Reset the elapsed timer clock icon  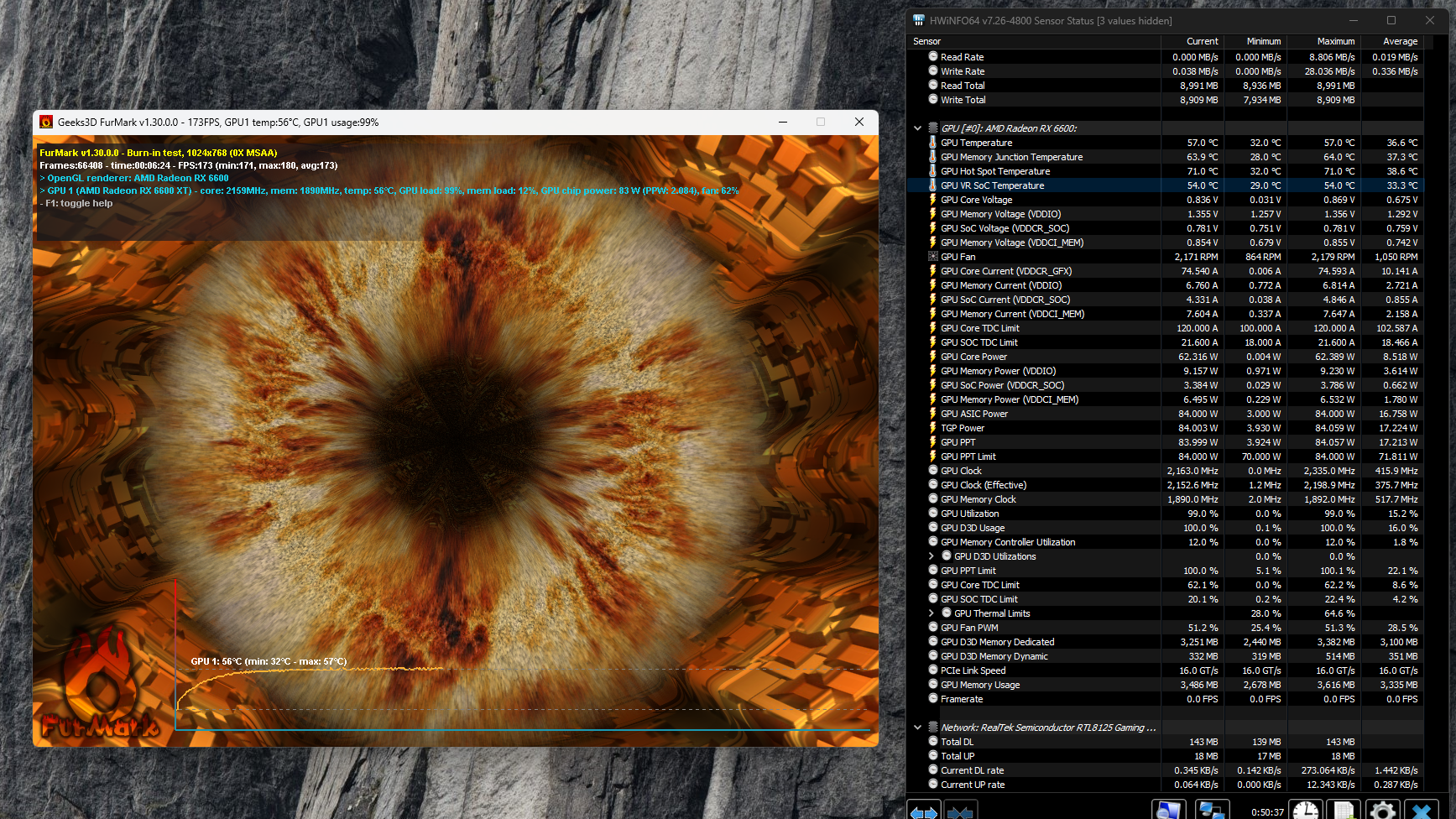pyautogui.click(x=1306, y=811)
